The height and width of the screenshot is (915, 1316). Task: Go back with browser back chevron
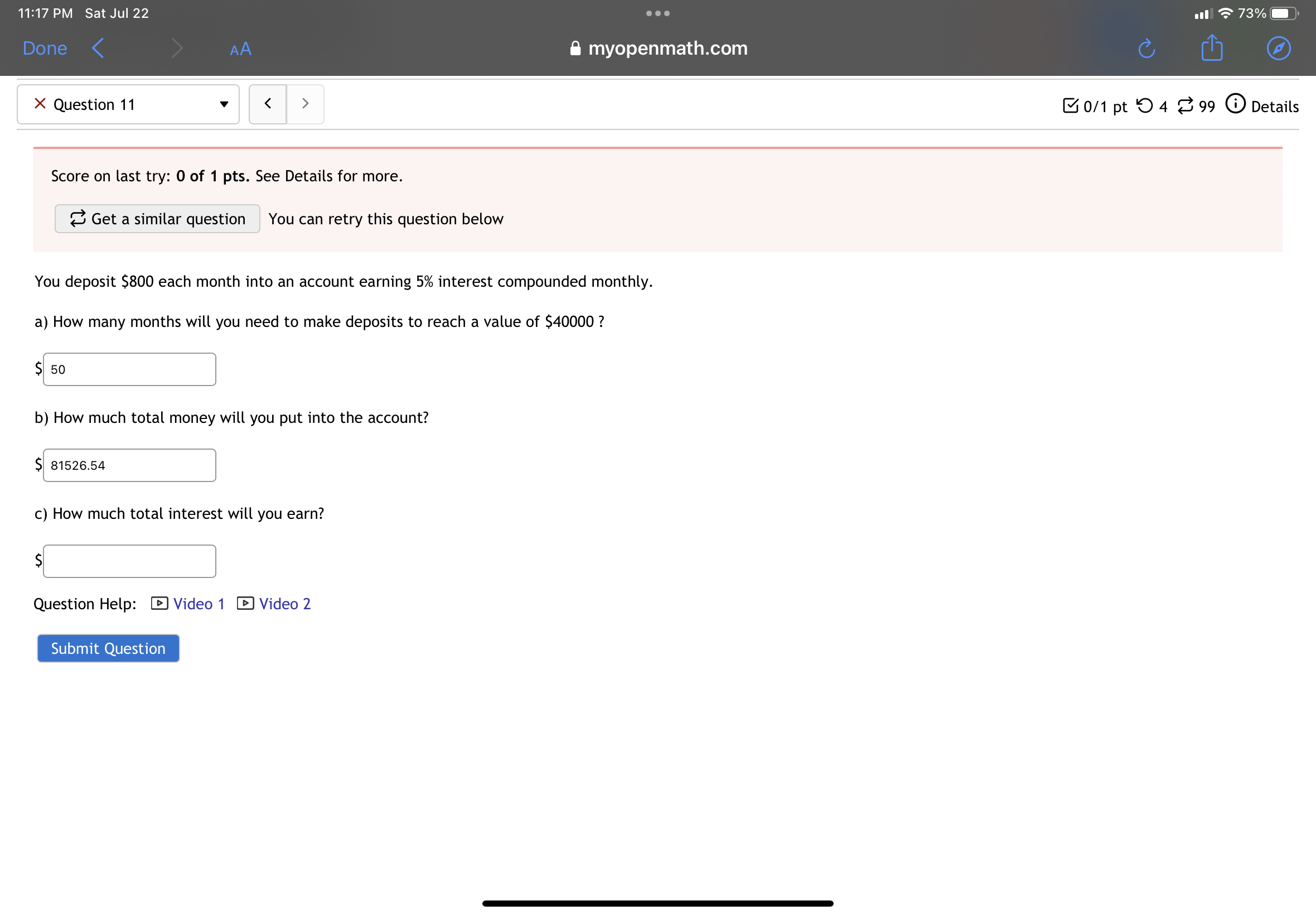pyautogui.click(x=99, y=48)
